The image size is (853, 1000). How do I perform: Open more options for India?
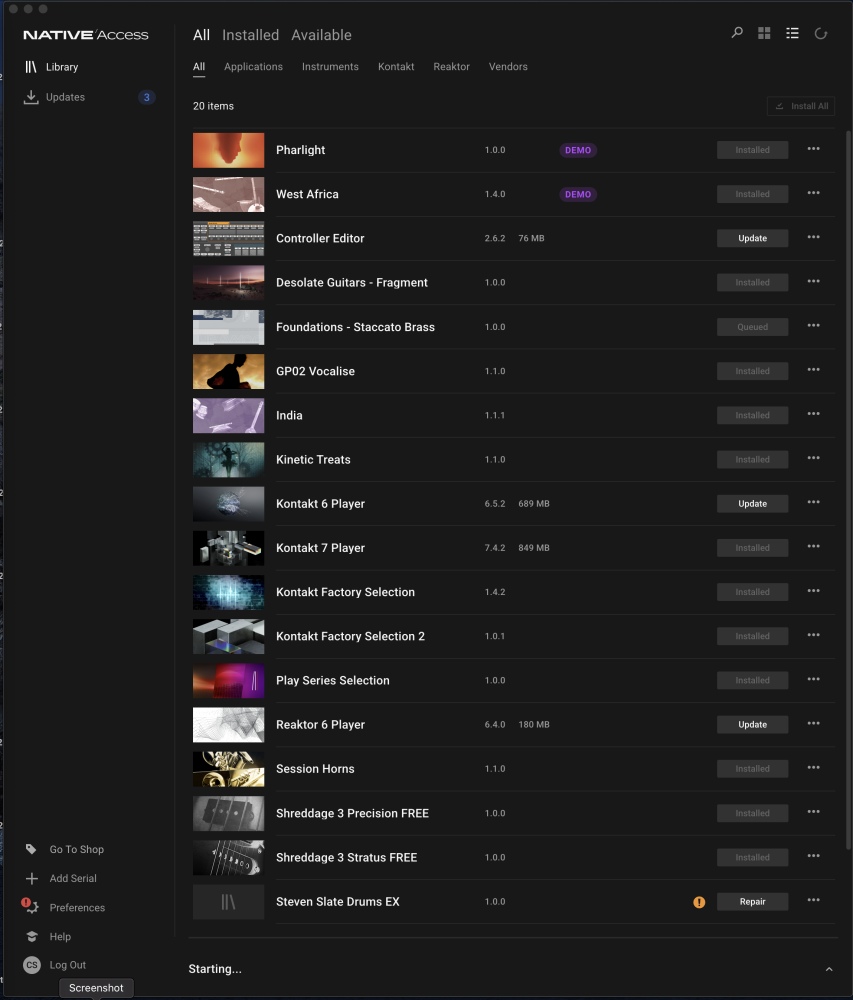(x=813, y=414)
